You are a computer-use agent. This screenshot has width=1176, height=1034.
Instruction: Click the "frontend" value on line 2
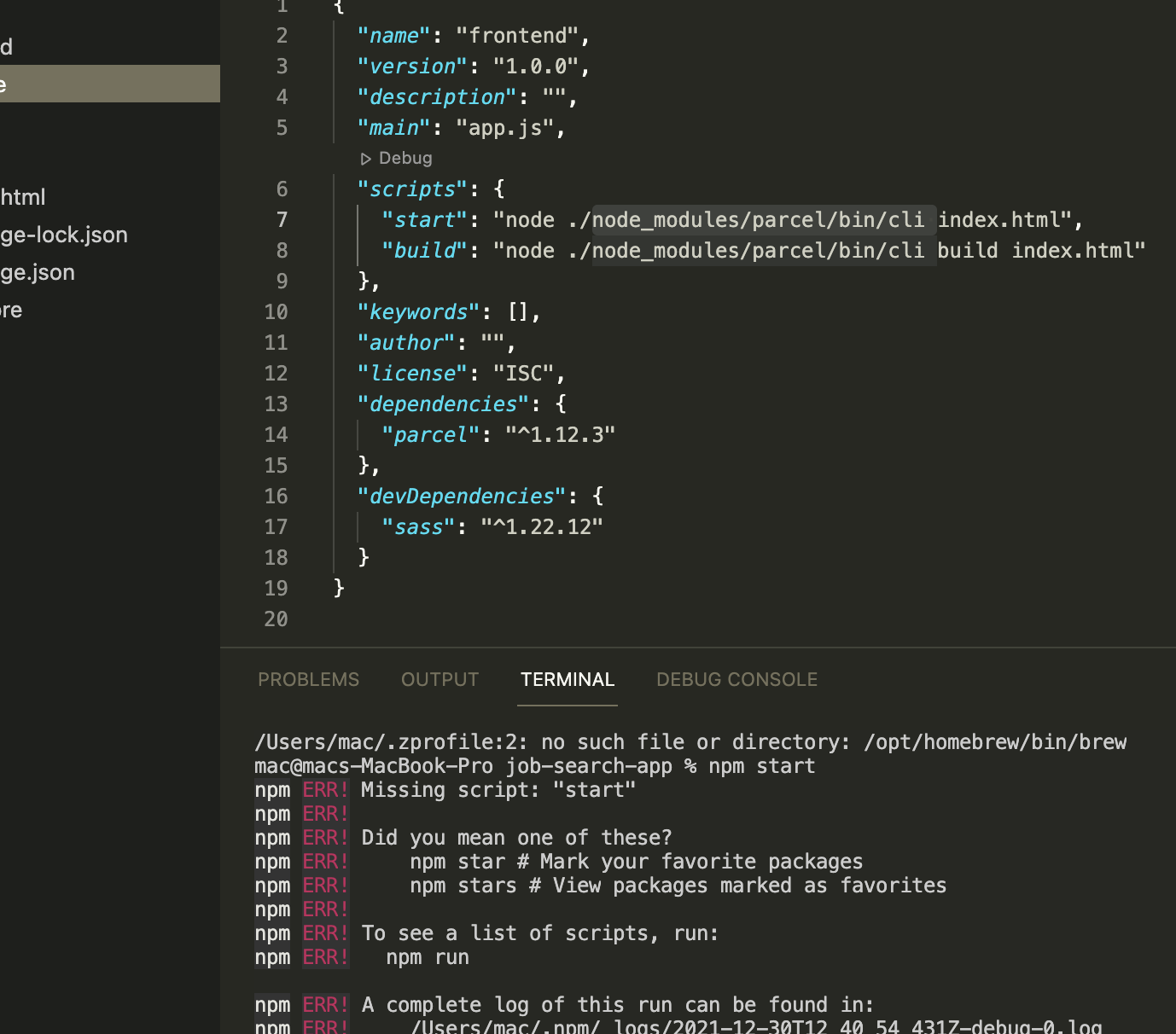pos(518,36)
